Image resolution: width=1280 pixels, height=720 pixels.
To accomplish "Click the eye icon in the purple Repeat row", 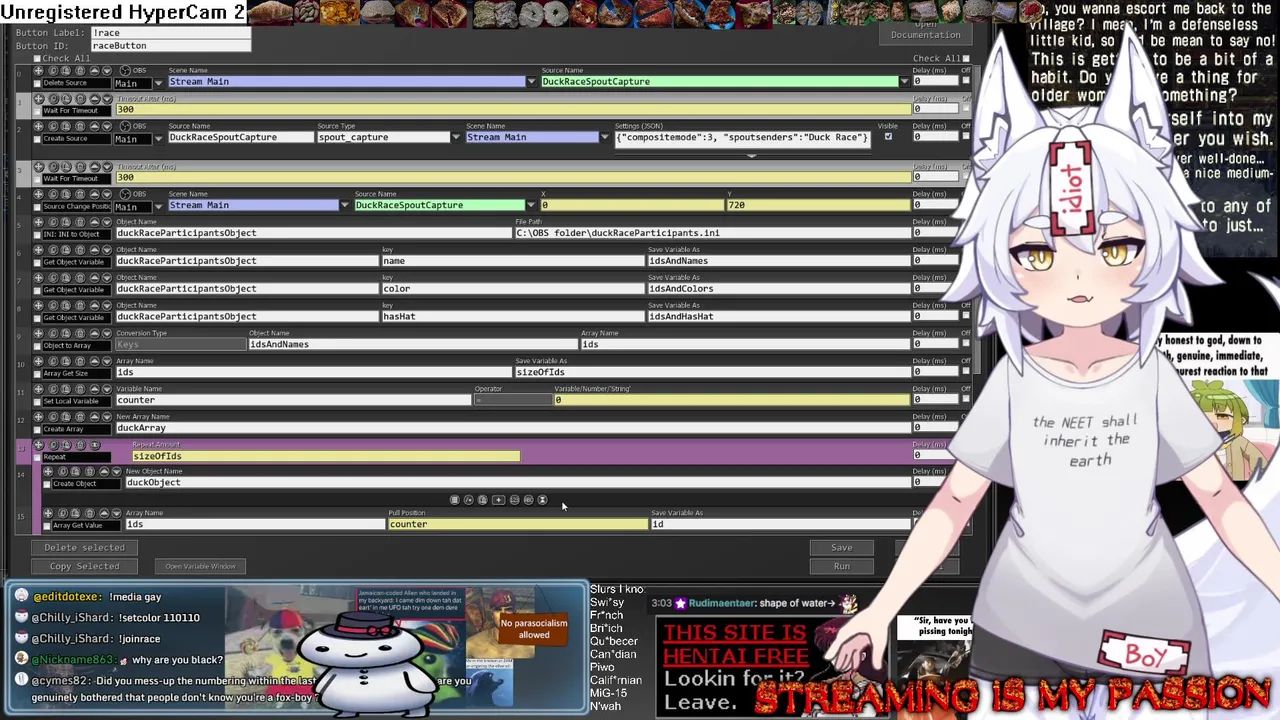I will pyautogui.click(x=95, y=445).
